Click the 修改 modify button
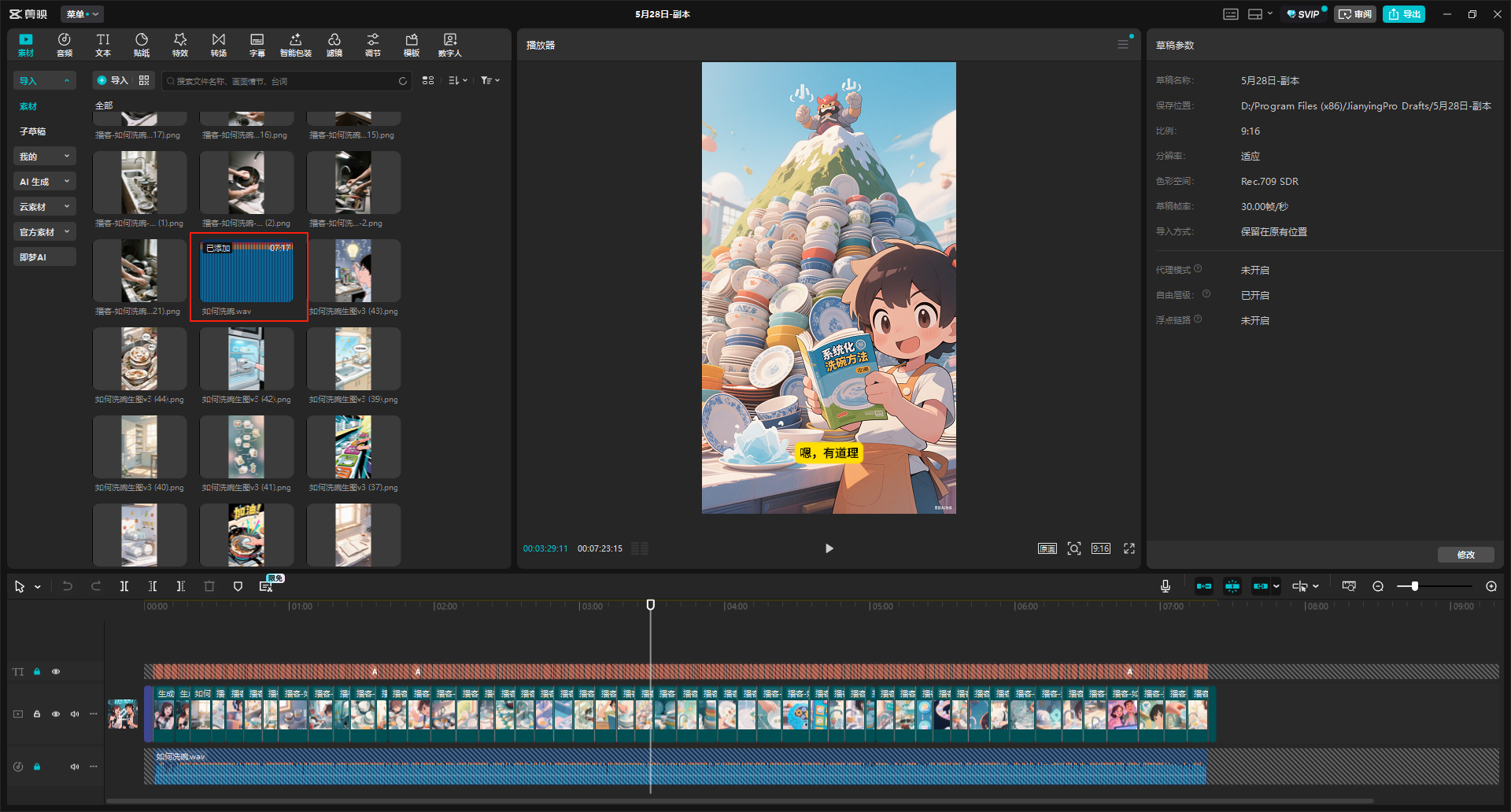Viewport: 1511px width, 812px height. [1466, 555]
